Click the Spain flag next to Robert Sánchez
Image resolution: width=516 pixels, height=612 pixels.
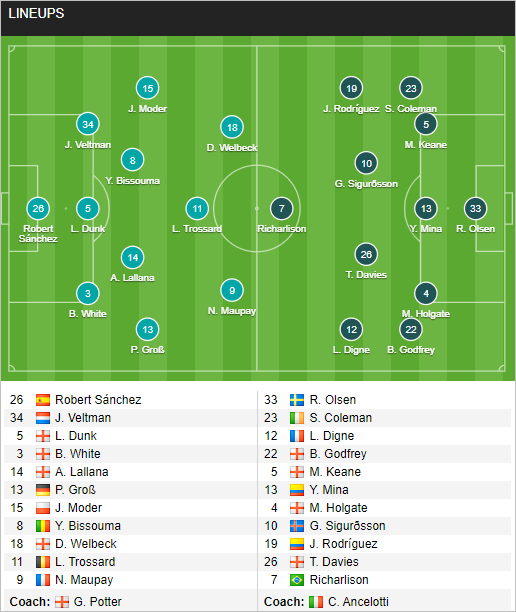pyautogui.click(x=43, y=400)
